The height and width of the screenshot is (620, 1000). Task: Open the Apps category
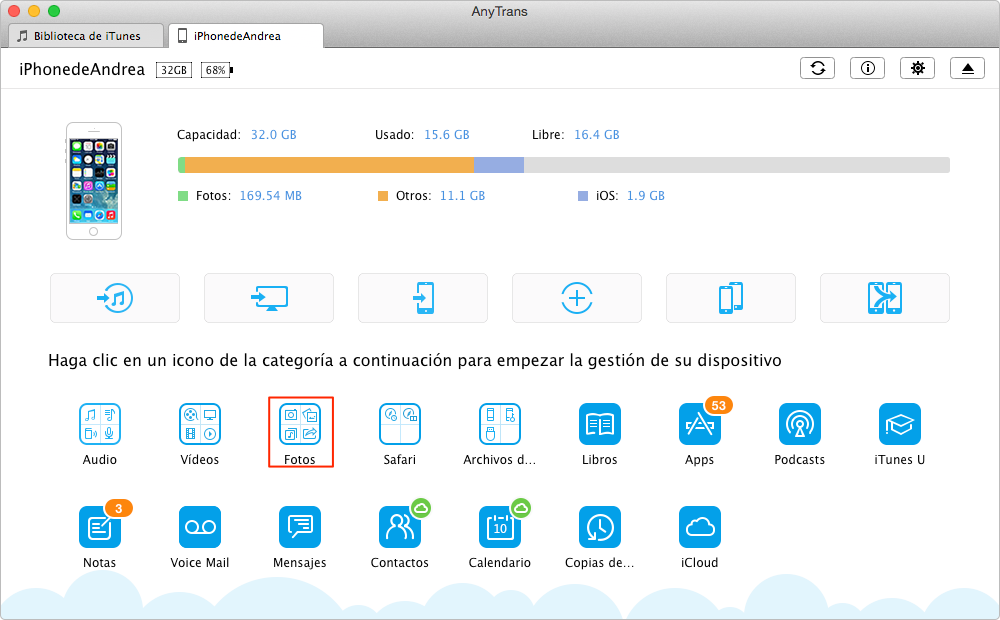(700, 424)
